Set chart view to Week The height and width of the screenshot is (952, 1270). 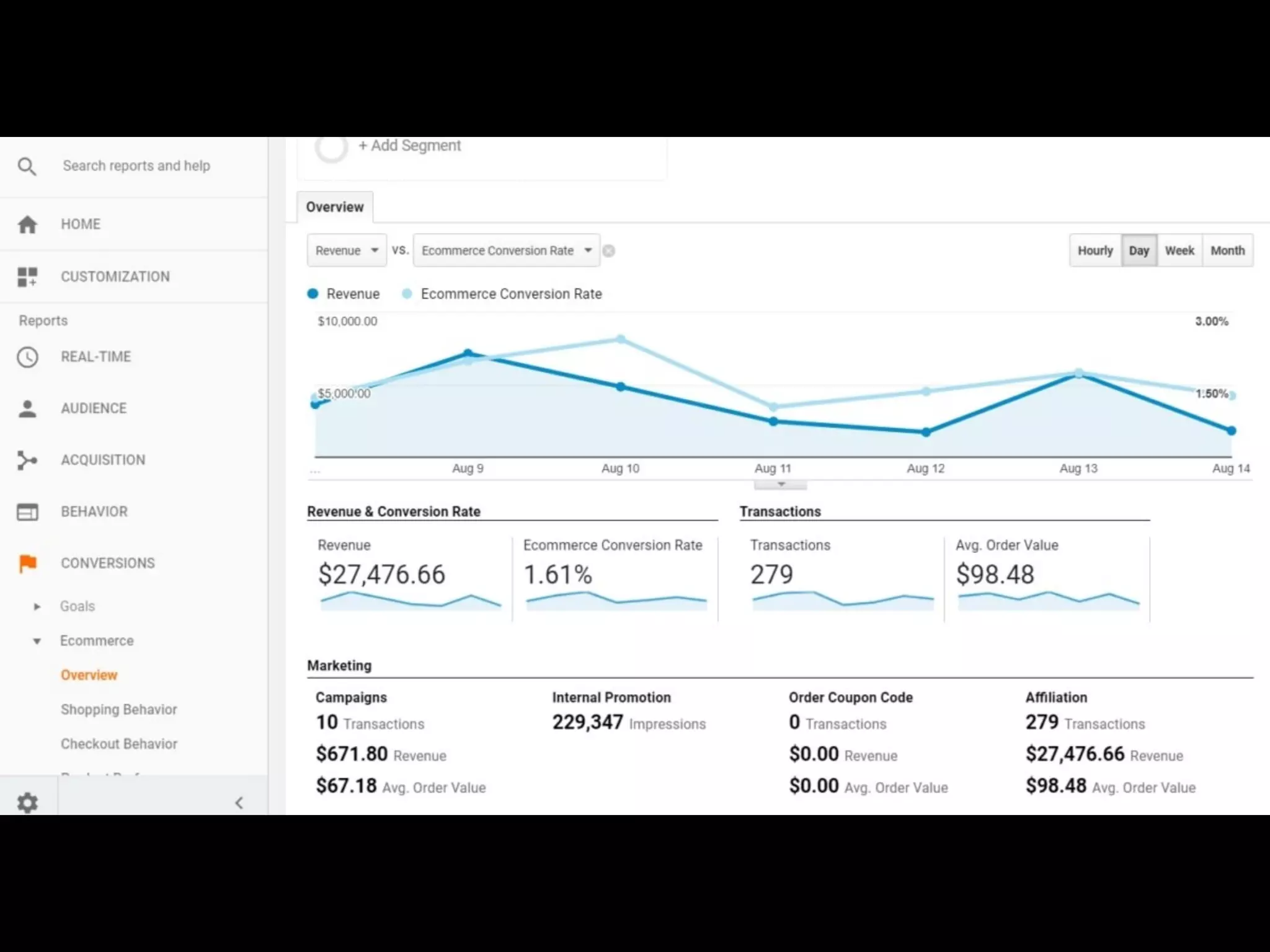click(x=1179, y=250)
